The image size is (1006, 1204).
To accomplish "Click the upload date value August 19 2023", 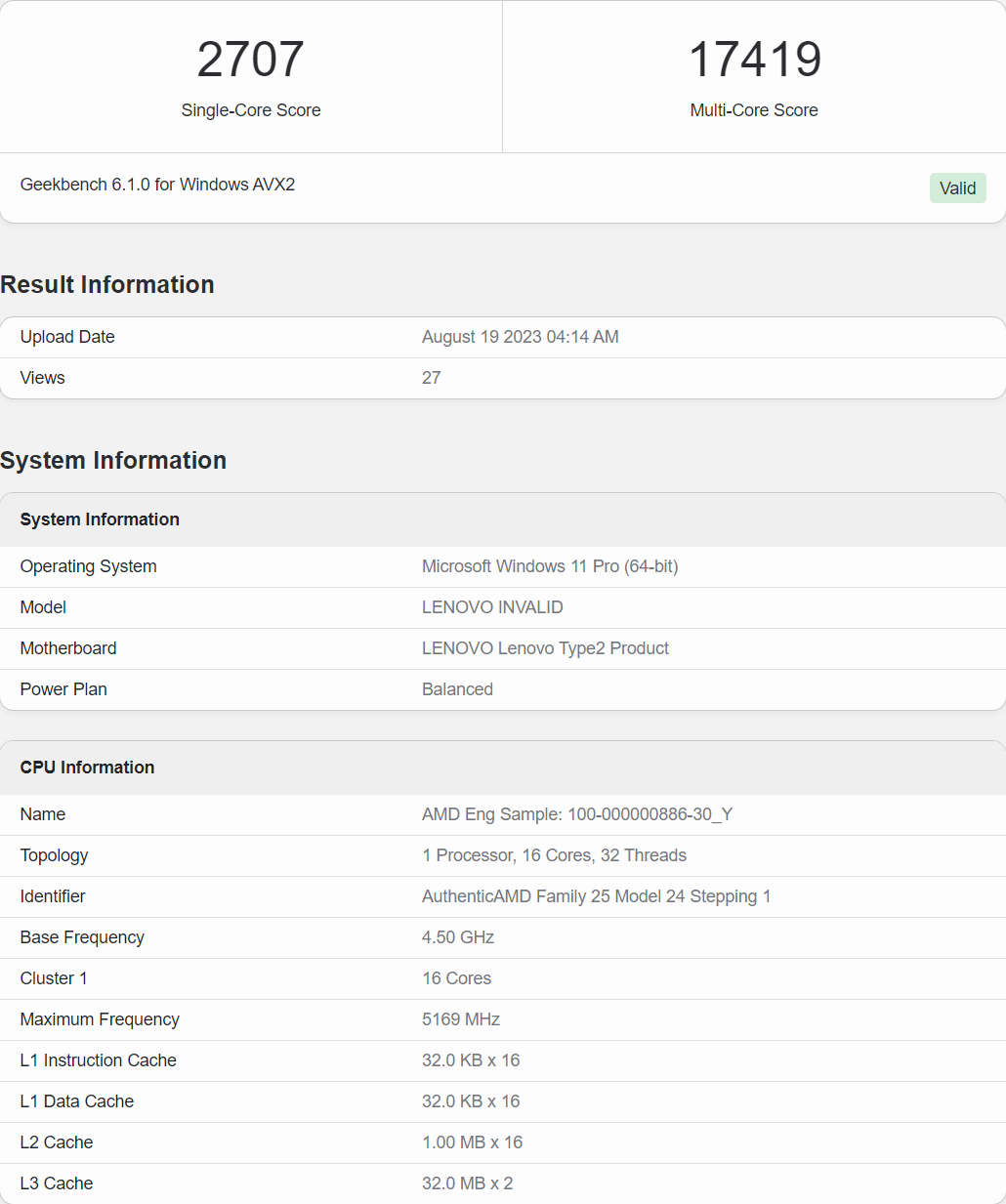I will pyautogui.click(x=520, y=337).
